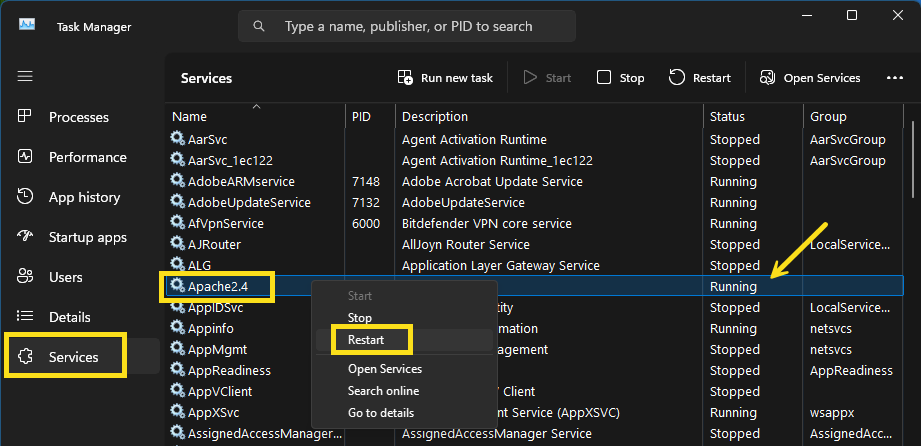Open the Performance page icon

(25, 156)
